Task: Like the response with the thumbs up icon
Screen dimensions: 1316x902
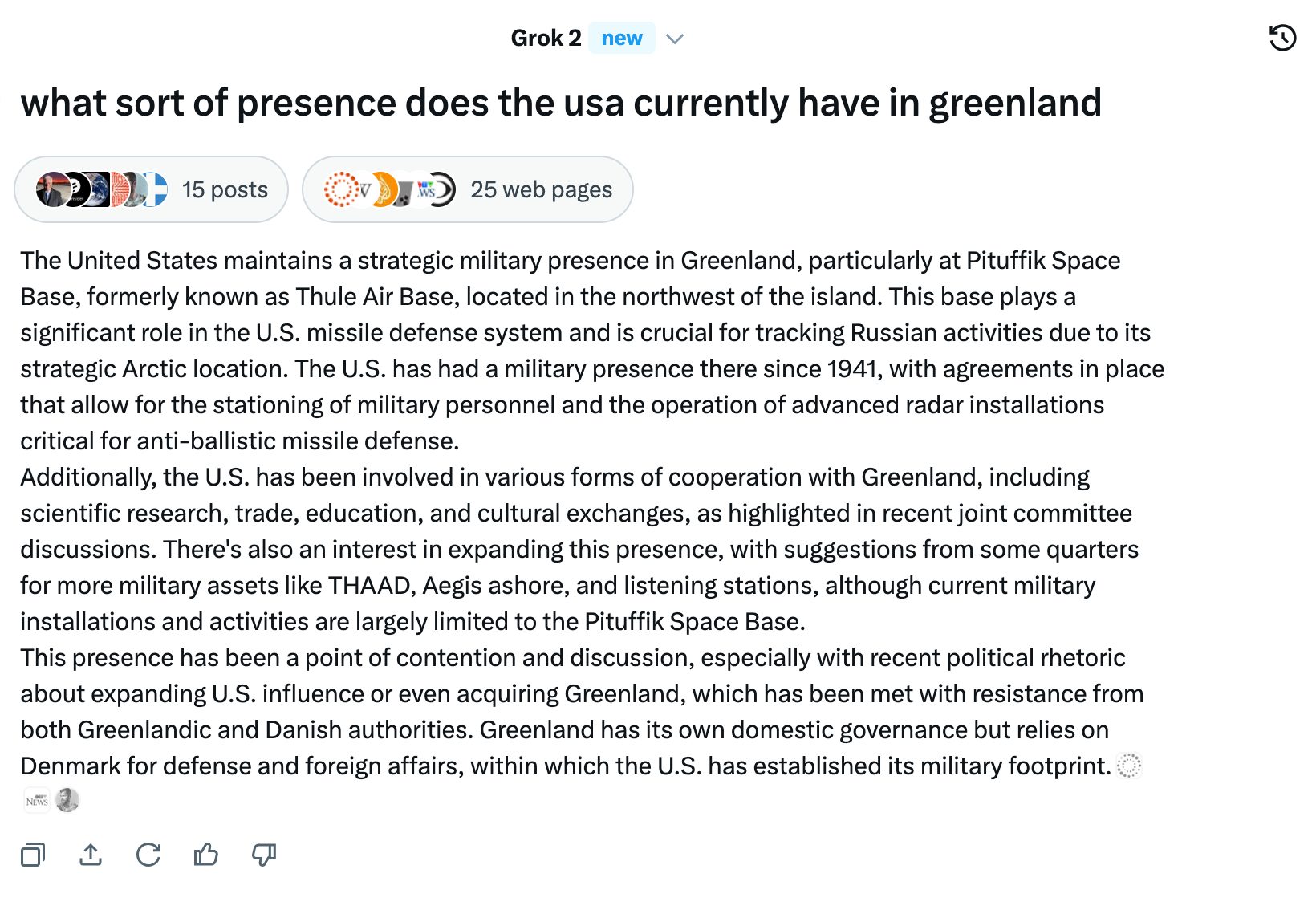Action: point(206,855)
